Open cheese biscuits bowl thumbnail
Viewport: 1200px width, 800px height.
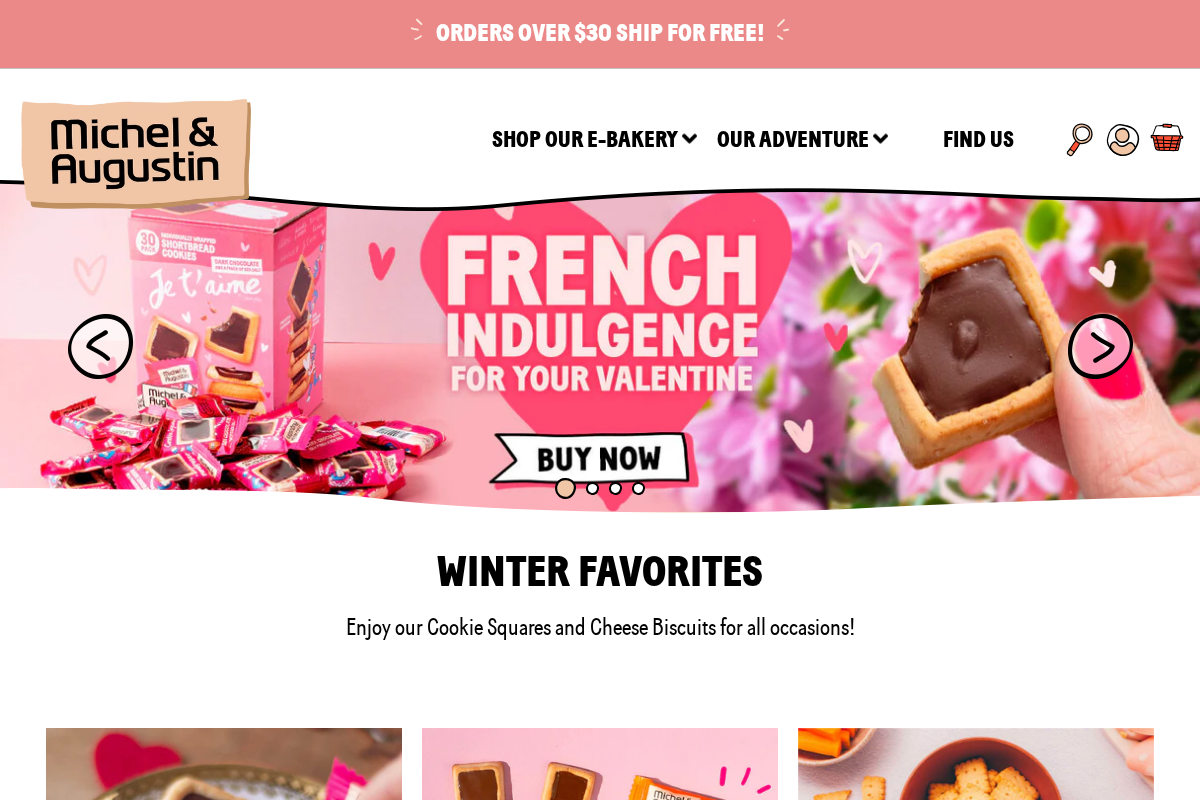(x=976, y=764)
